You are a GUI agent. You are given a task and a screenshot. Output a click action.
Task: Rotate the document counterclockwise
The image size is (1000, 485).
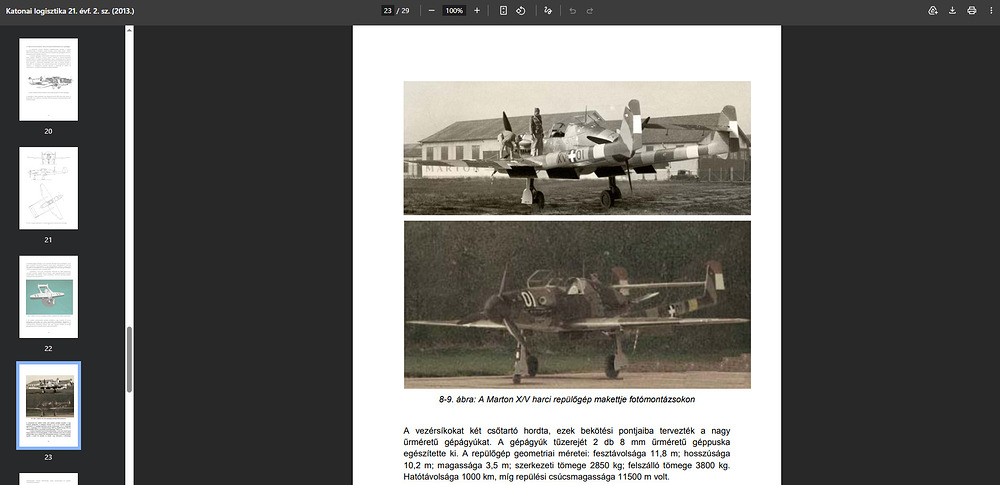[x=521, y=10]
